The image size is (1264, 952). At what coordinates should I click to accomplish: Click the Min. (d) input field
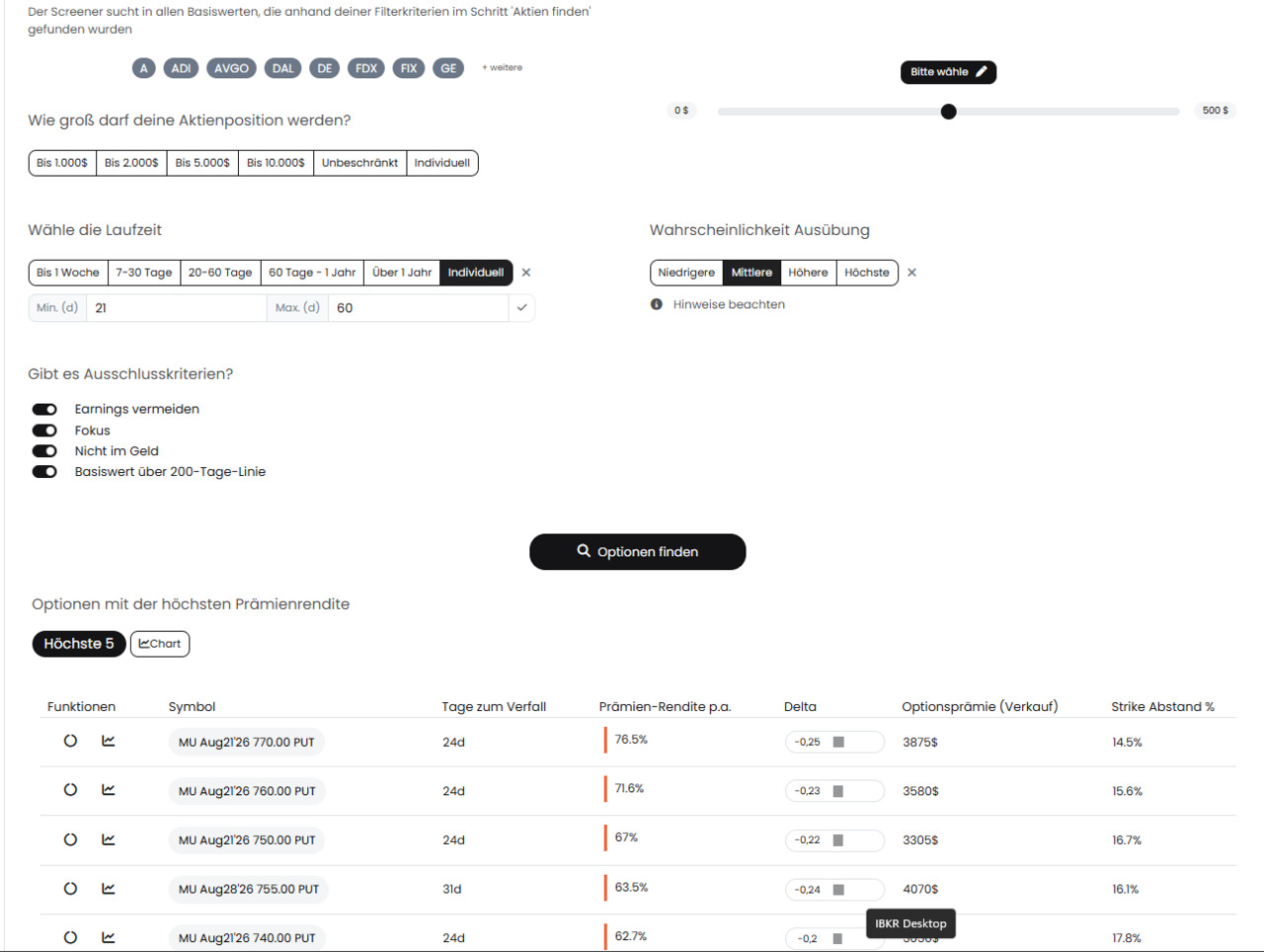(x=177, y=308)
